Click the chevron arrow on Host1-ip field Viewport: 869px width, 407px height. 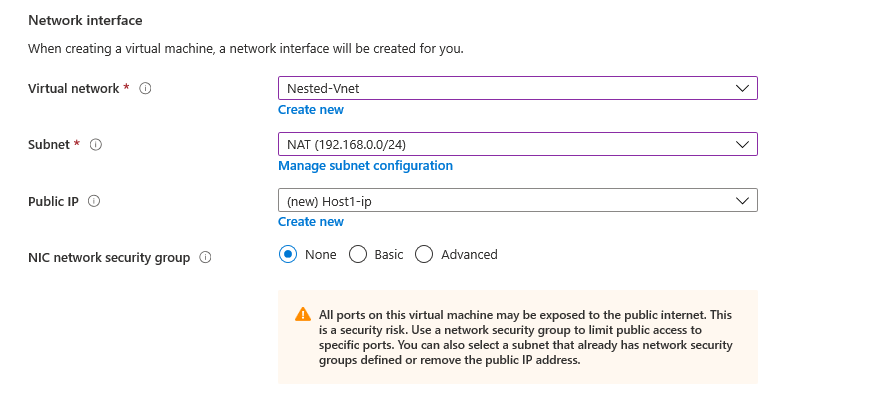[742, 200]
